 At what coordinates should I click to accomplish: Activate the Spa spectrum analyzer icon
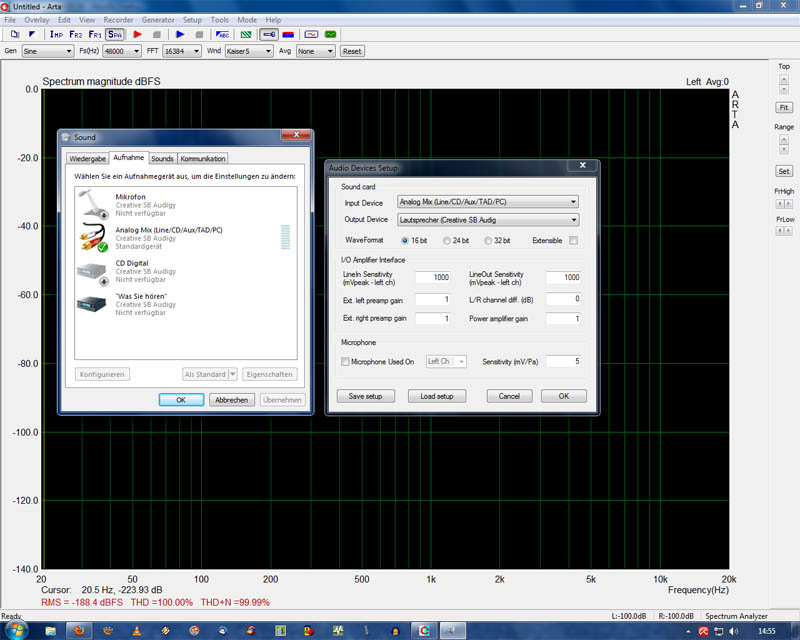pos(115,34)
